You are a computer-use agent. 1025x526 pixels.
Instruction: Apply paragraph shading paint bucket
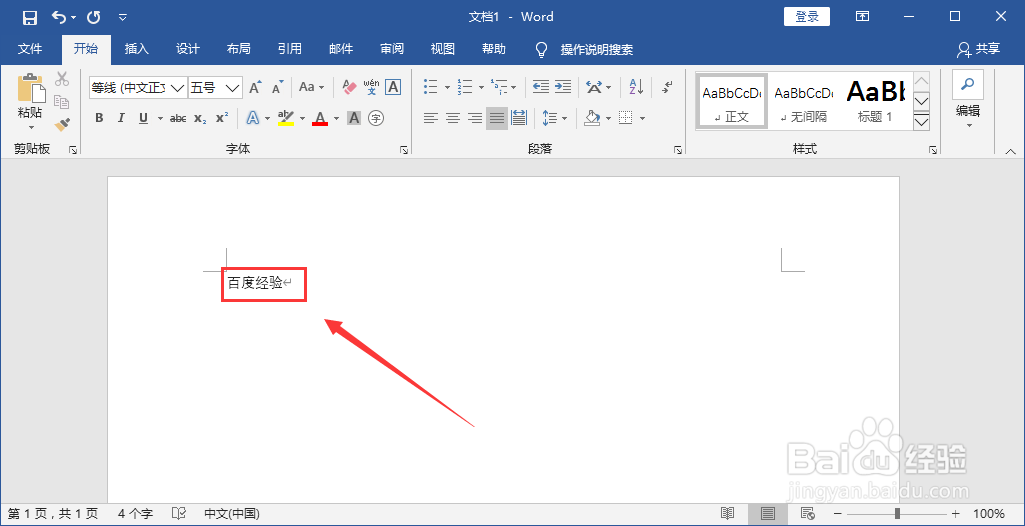point(592,118)
